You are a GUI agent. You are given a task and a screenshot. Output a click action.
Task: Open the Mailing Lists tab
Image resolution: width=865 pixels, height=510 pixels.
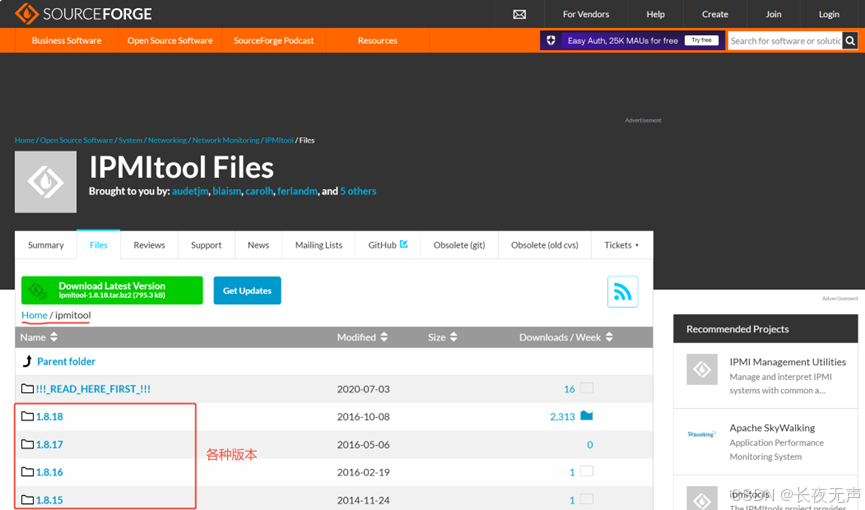pos(319,245)
